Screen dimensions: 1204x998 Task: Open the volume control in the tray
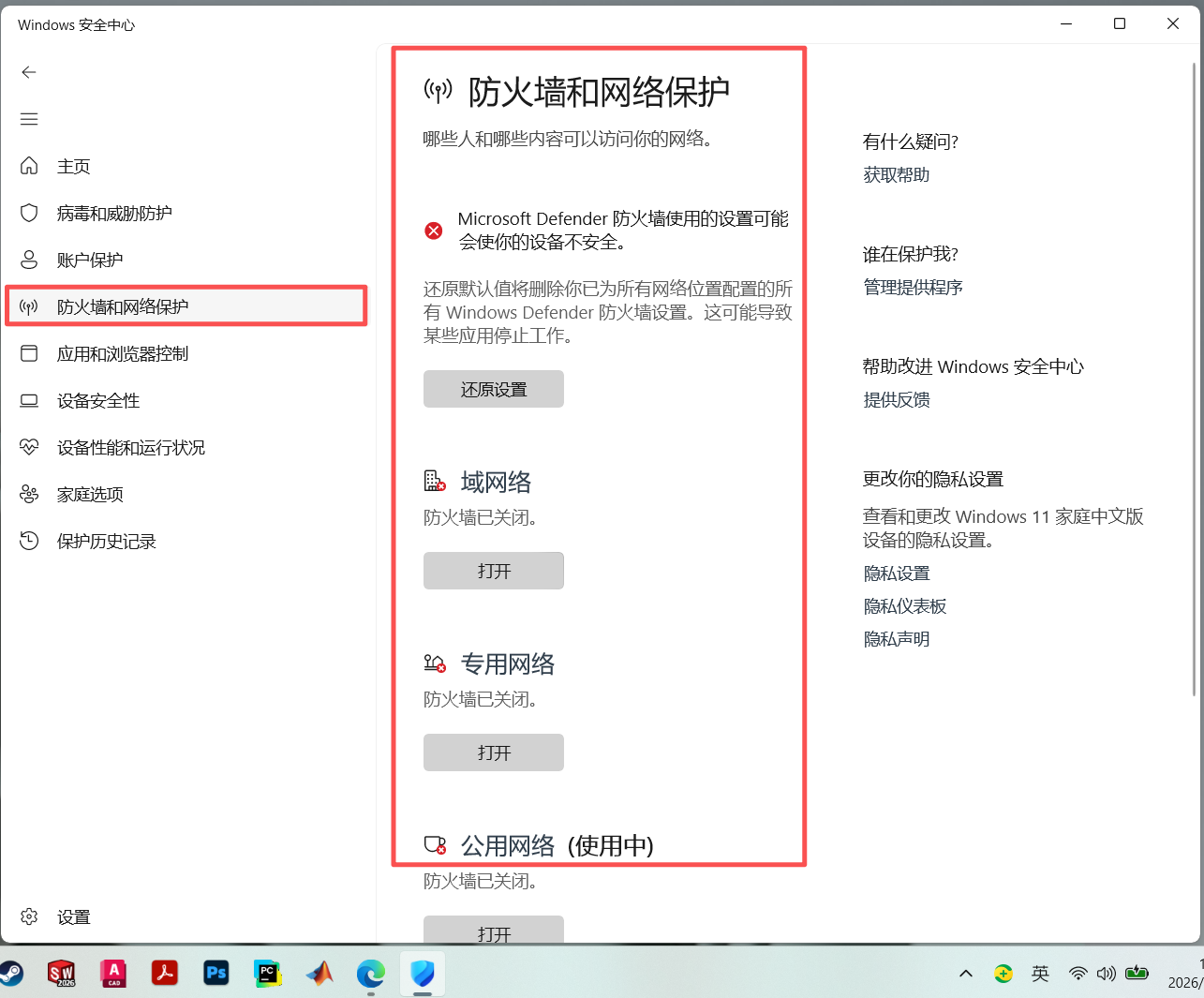[1107, 974]
